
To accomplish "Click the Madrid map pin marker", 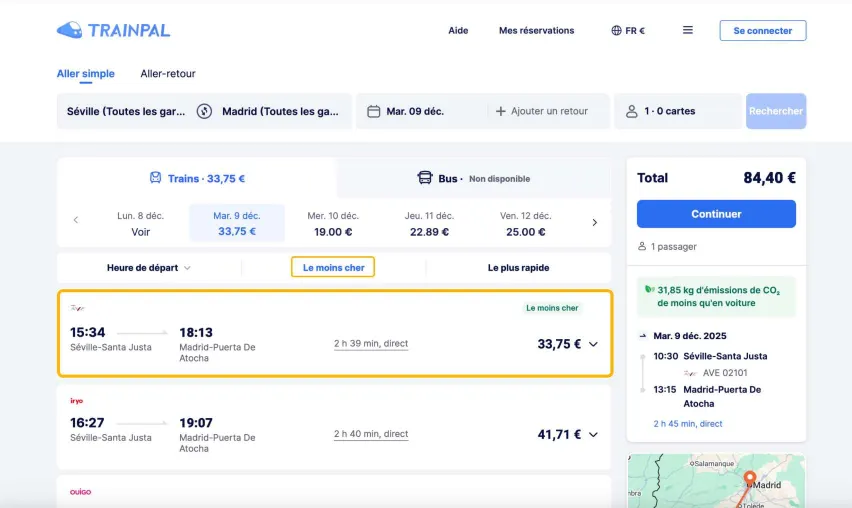I will 750,479.
